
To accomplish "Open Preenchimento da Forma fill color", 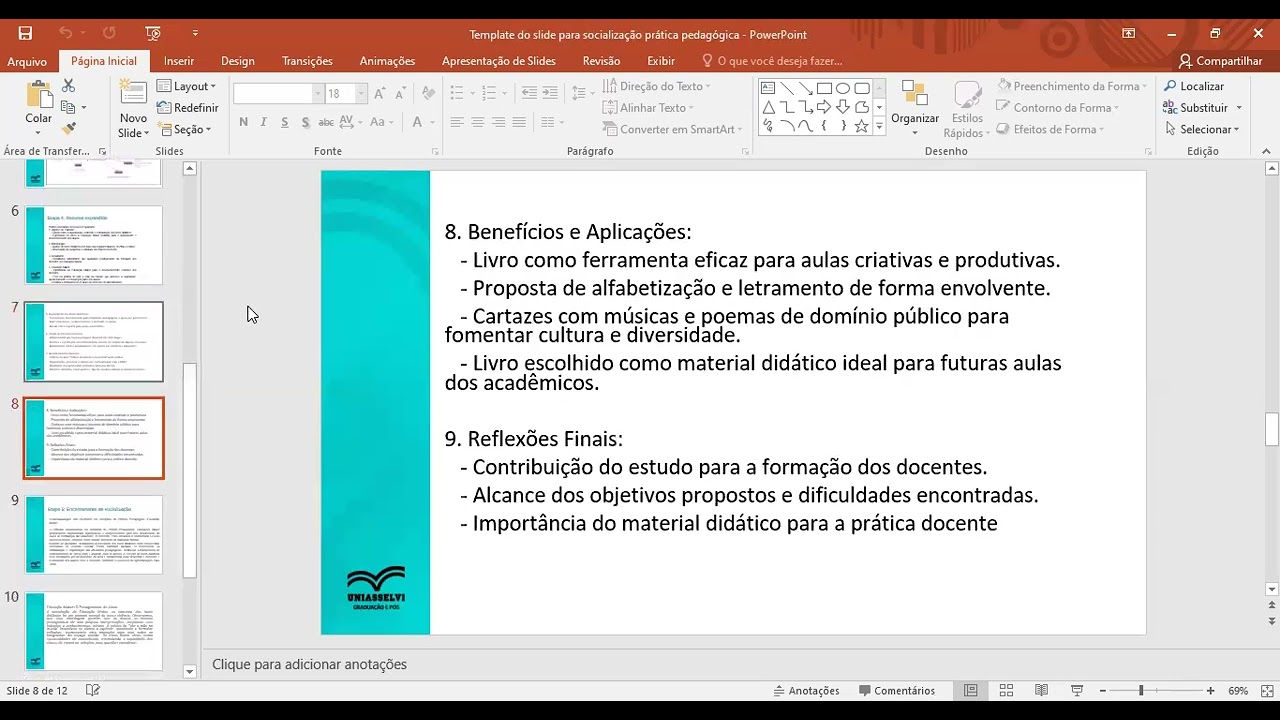I will coord(1071,86).
